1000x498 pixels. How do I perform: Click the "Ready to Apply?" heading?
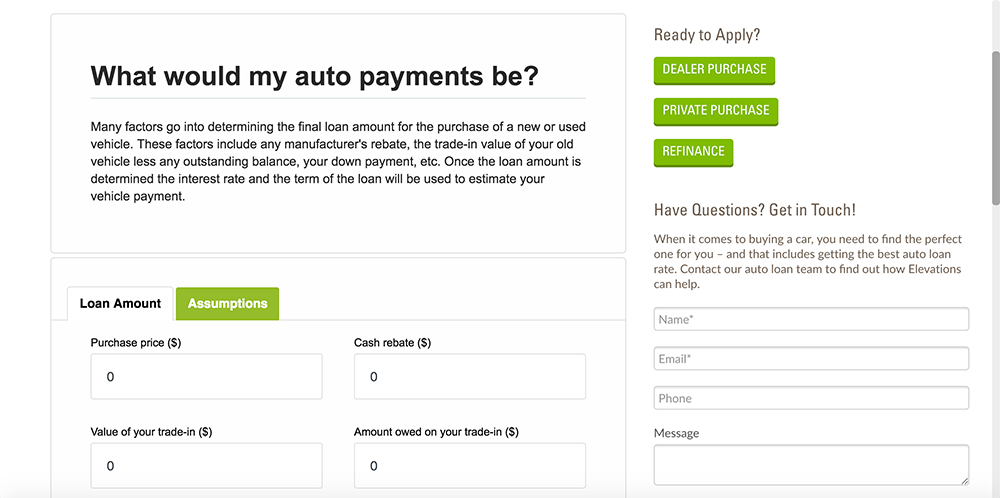click(707, 35)
